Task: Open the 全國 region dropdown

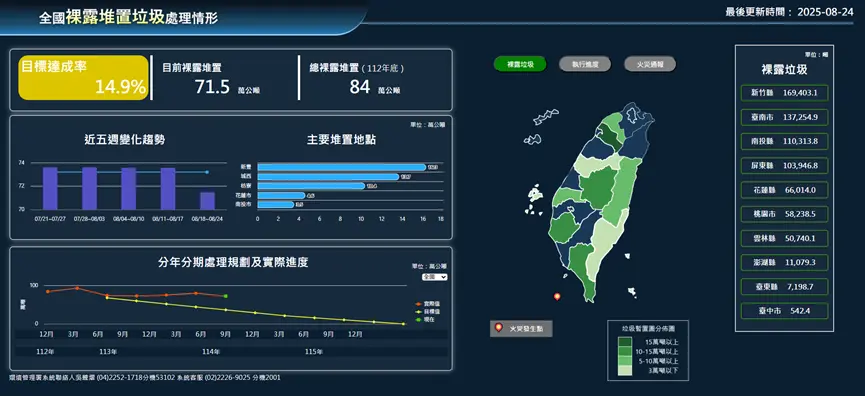Action: click(434, 277)
